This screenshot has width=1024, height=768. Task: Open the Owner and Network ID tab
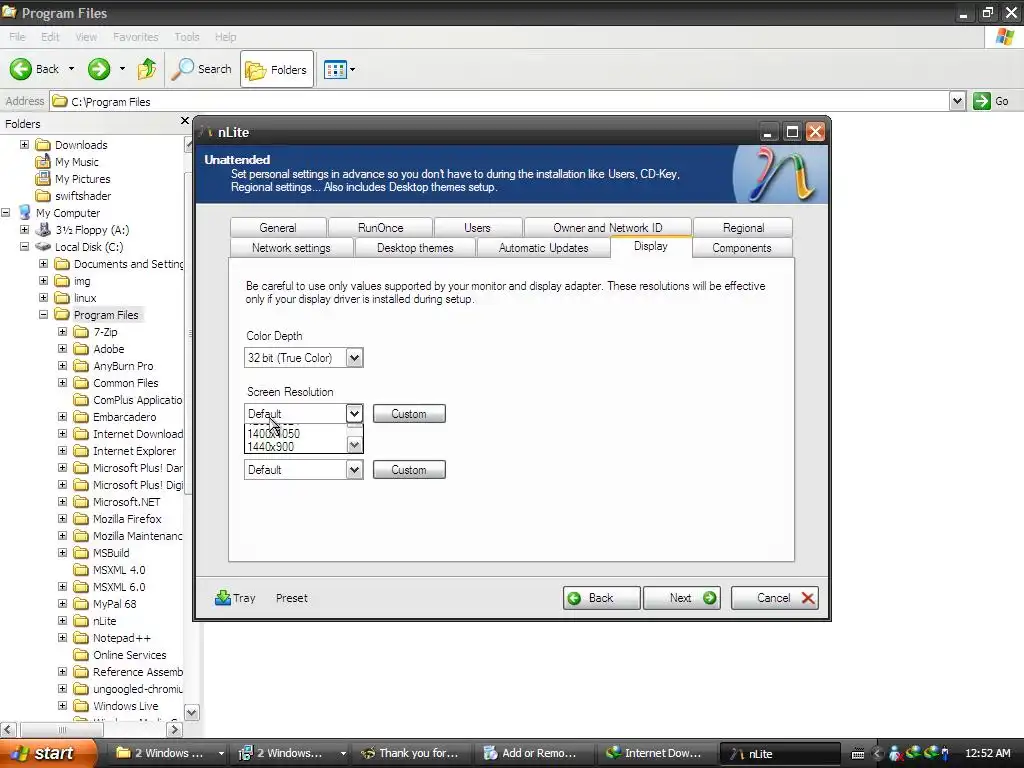[x=607, y=227]
